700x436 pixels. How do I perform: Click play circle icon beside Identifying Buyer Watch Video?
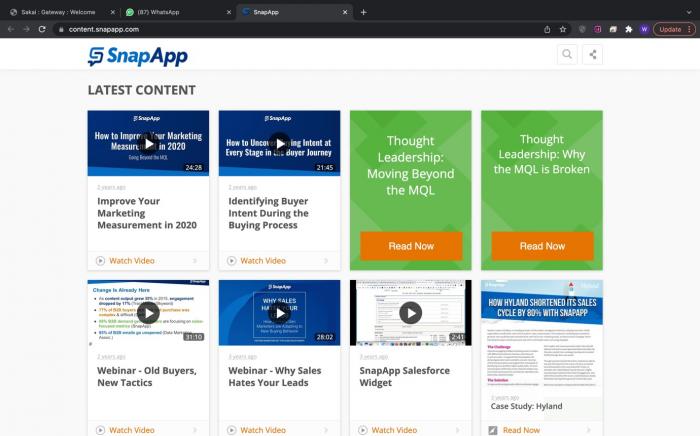(x=232, y=261)
